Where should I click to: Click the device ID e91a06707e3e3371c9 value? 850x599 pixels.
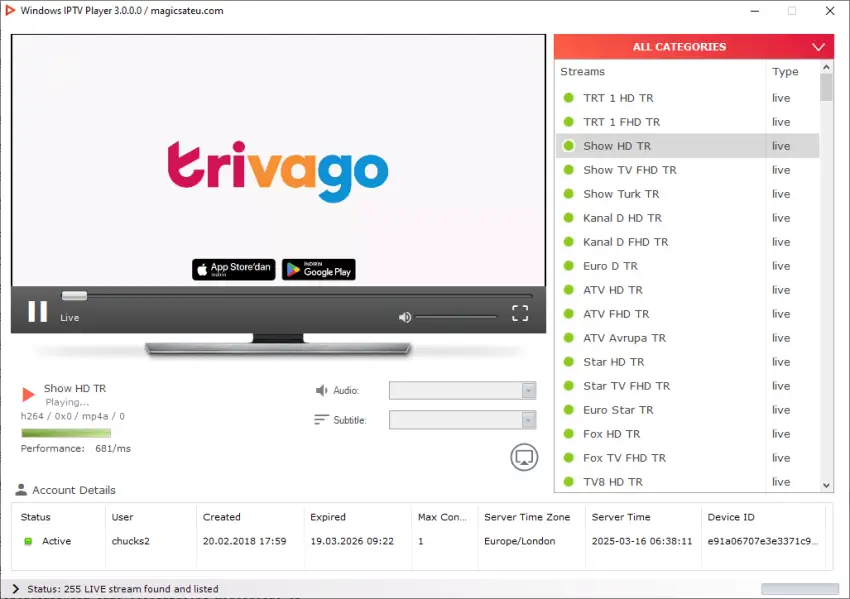point(763,541)
